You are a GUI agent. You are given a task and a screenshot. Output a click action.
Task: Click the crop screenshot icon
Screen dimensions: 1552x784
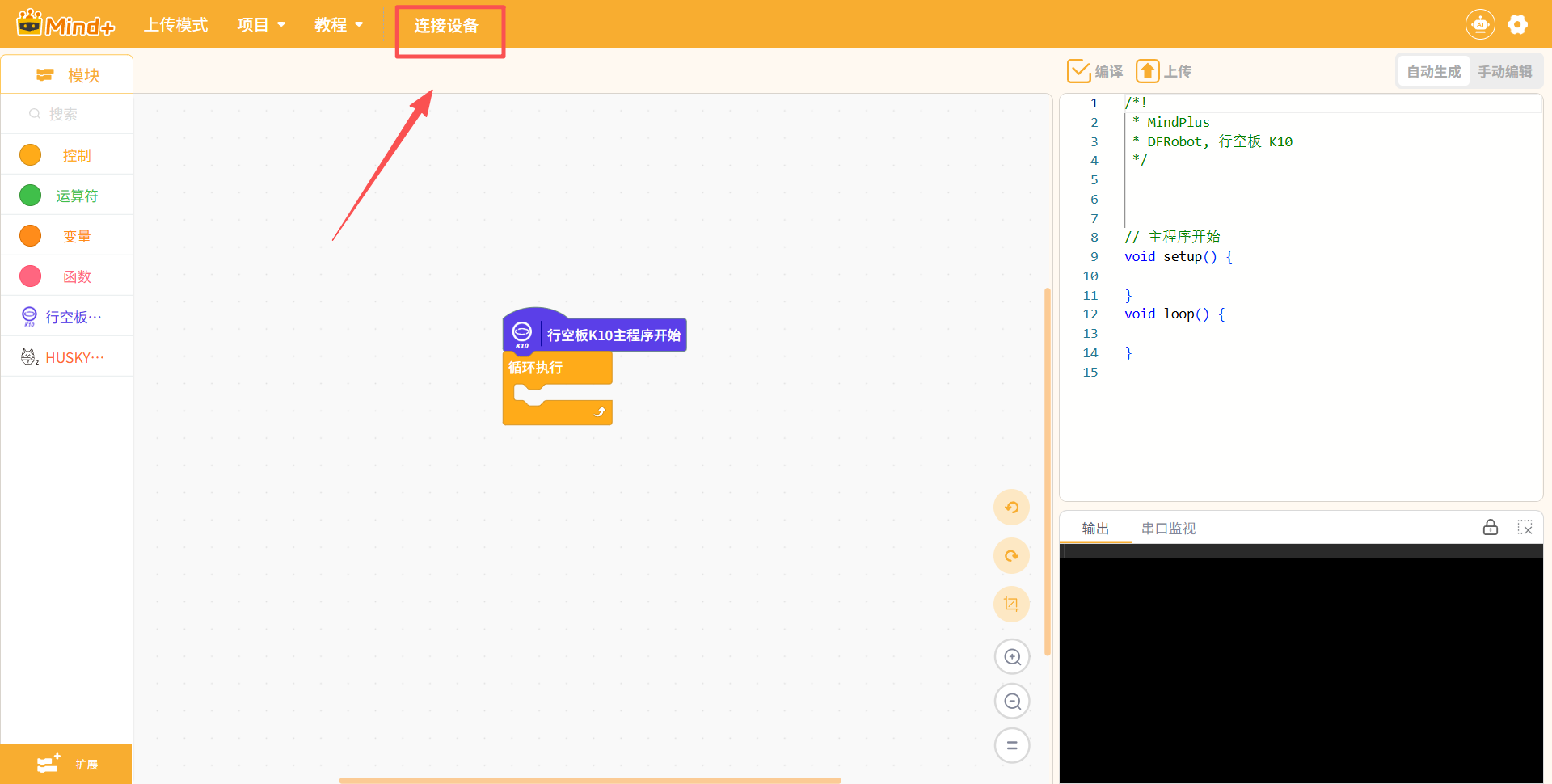[1011, 605]
